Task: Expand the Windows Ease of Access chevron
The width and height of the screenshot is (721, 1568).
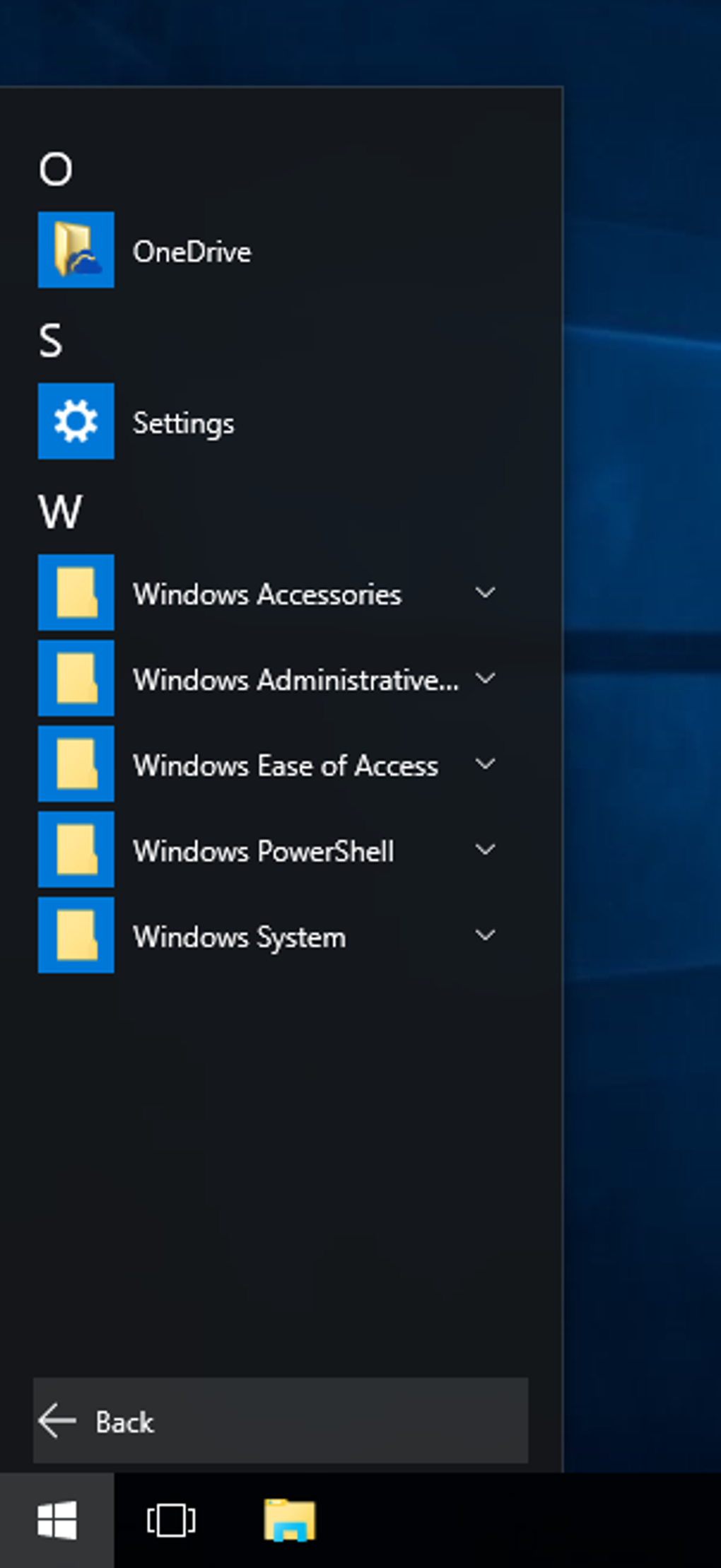Action: [485, 764]
